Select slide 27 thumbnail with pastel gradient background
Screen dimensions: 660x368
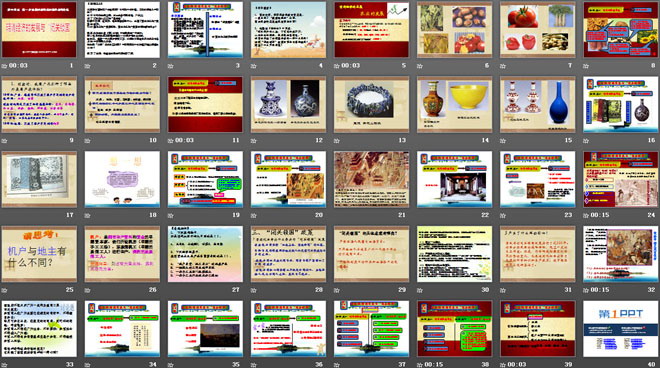coord(205,254)
